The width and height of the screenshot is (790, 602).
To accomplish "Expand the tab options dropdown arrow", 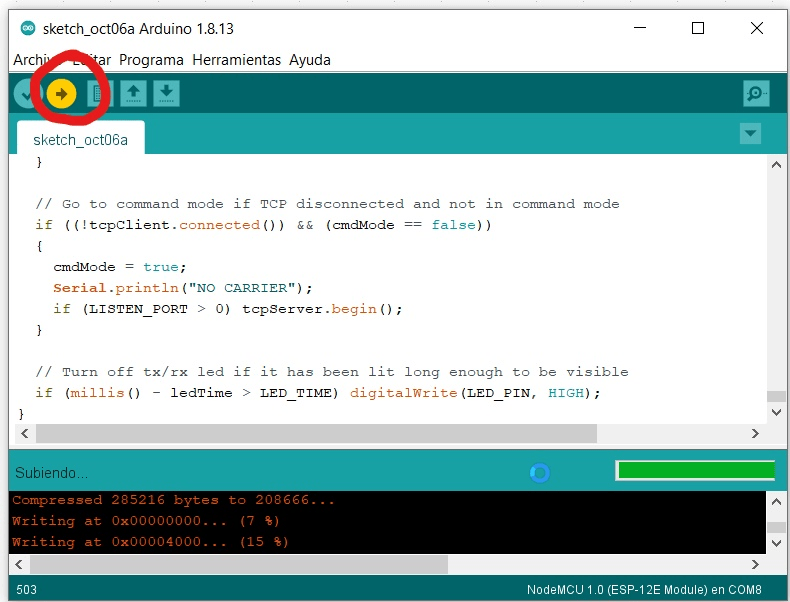I will [749, 134].
